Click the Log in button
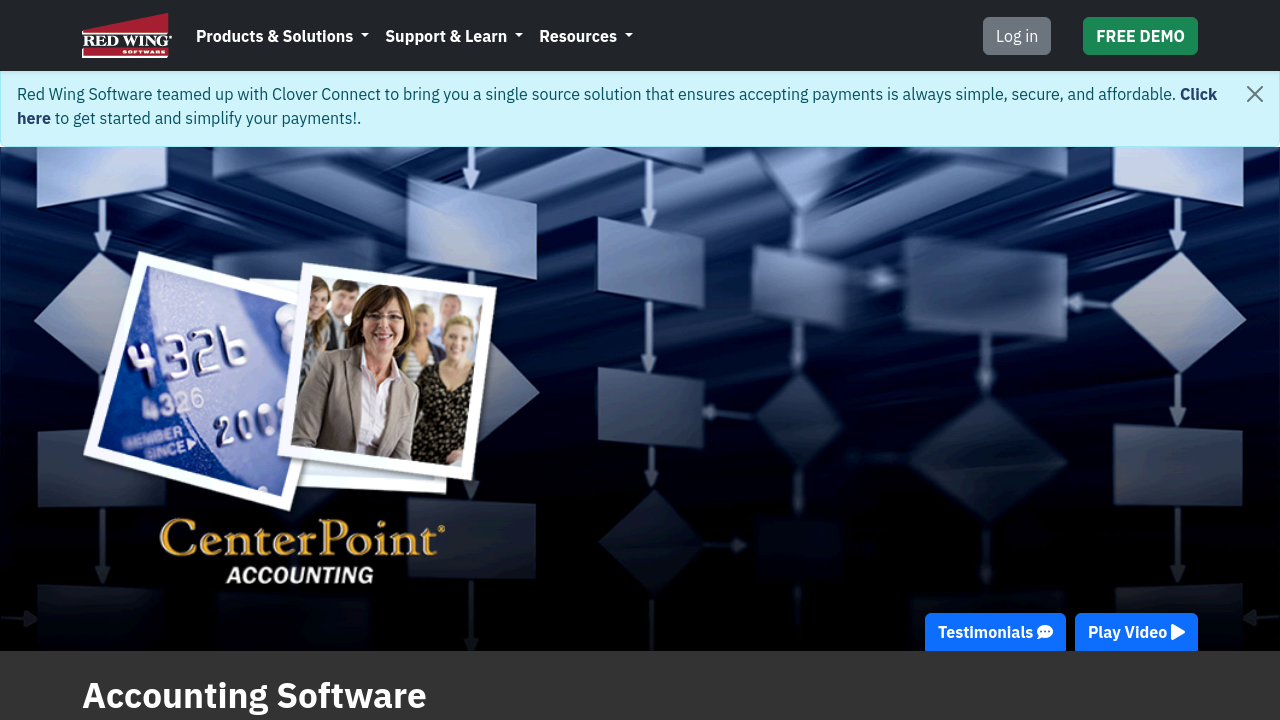 1017,36
